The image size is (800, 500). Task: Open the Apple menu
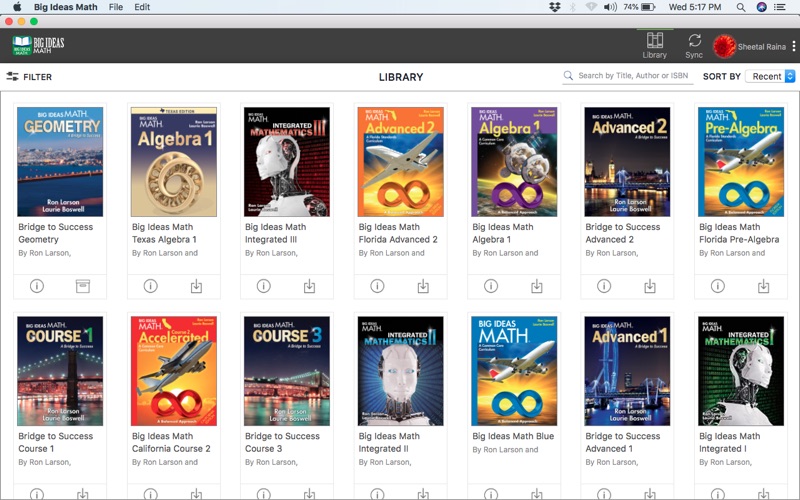(x=17, y=7)
